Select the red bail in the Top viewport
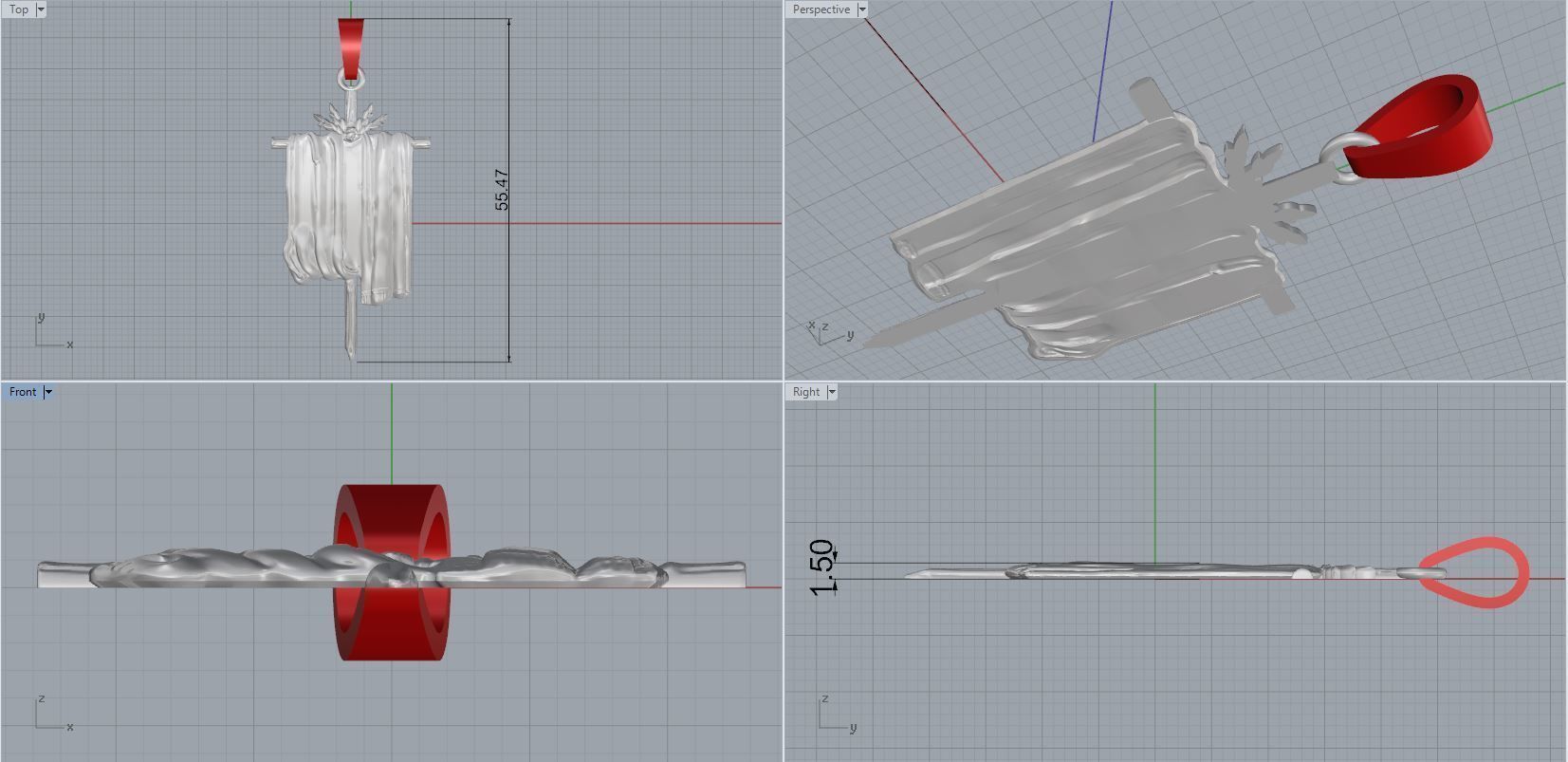1568x762 pixels. (x=350, y=49)
